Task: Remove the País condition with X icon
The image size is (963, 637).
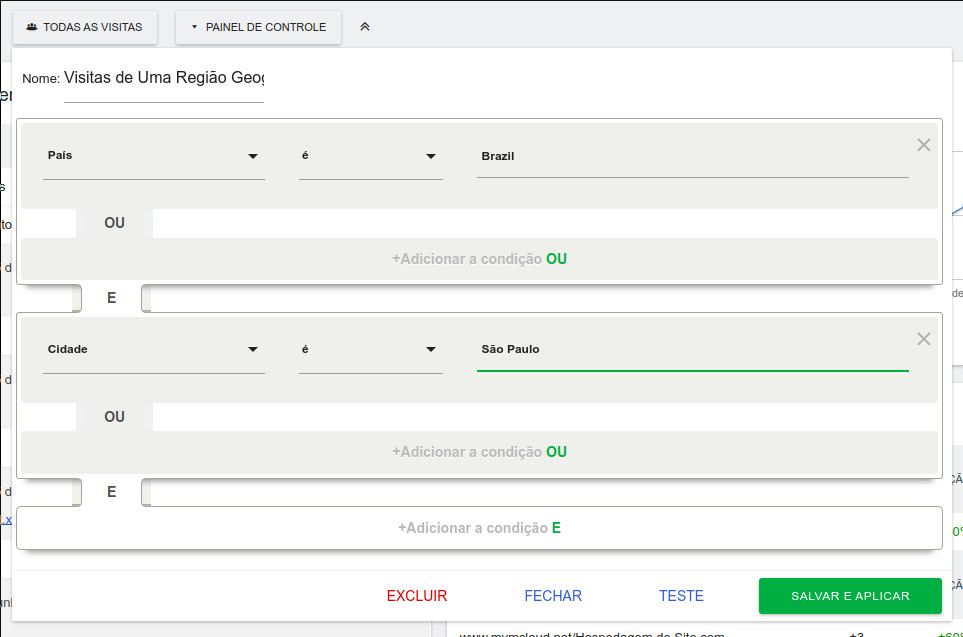Action: (x=923, y=145)
